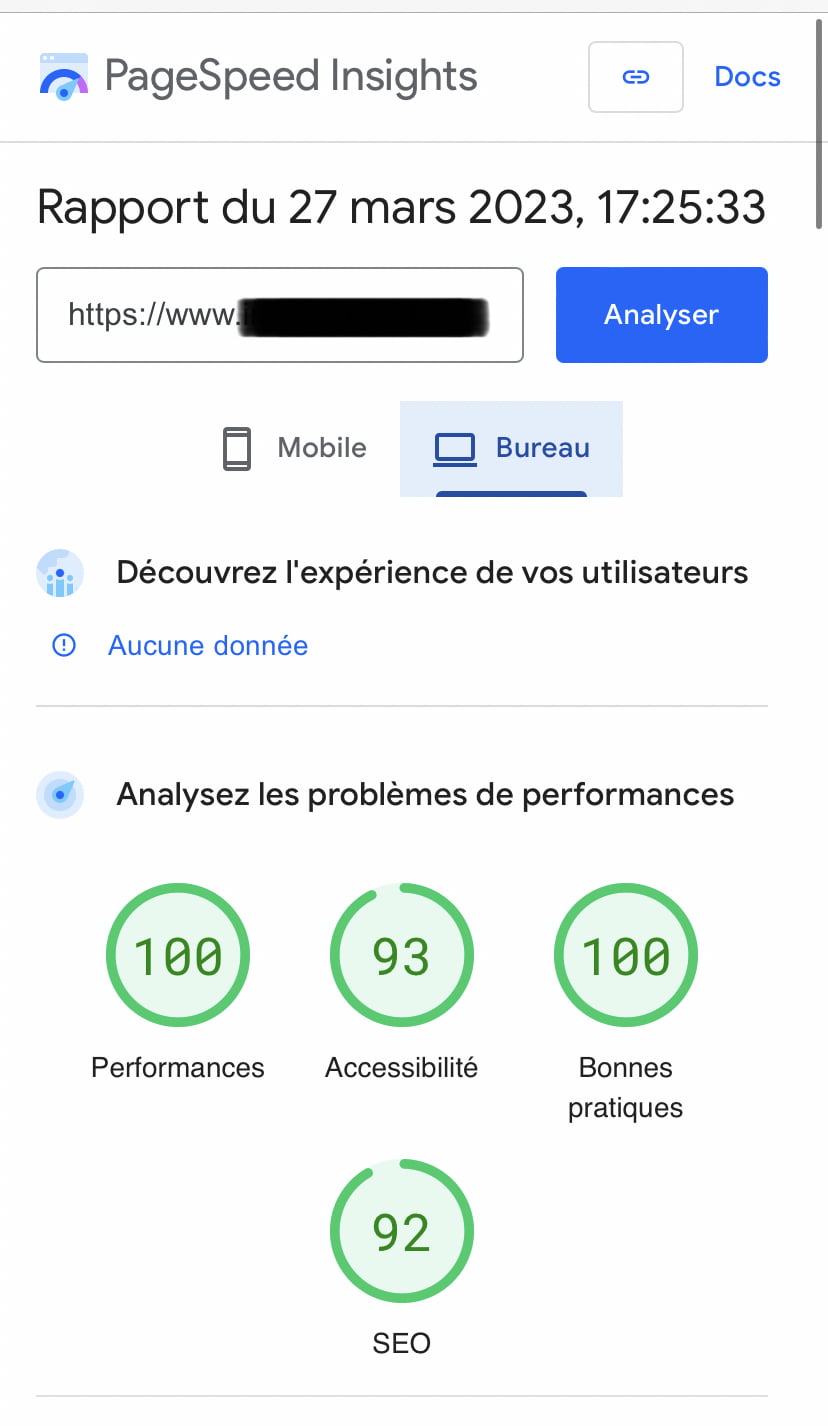Click the Accessibilité score gauge of 93
828x1426 pixels.
pos(402,956)
